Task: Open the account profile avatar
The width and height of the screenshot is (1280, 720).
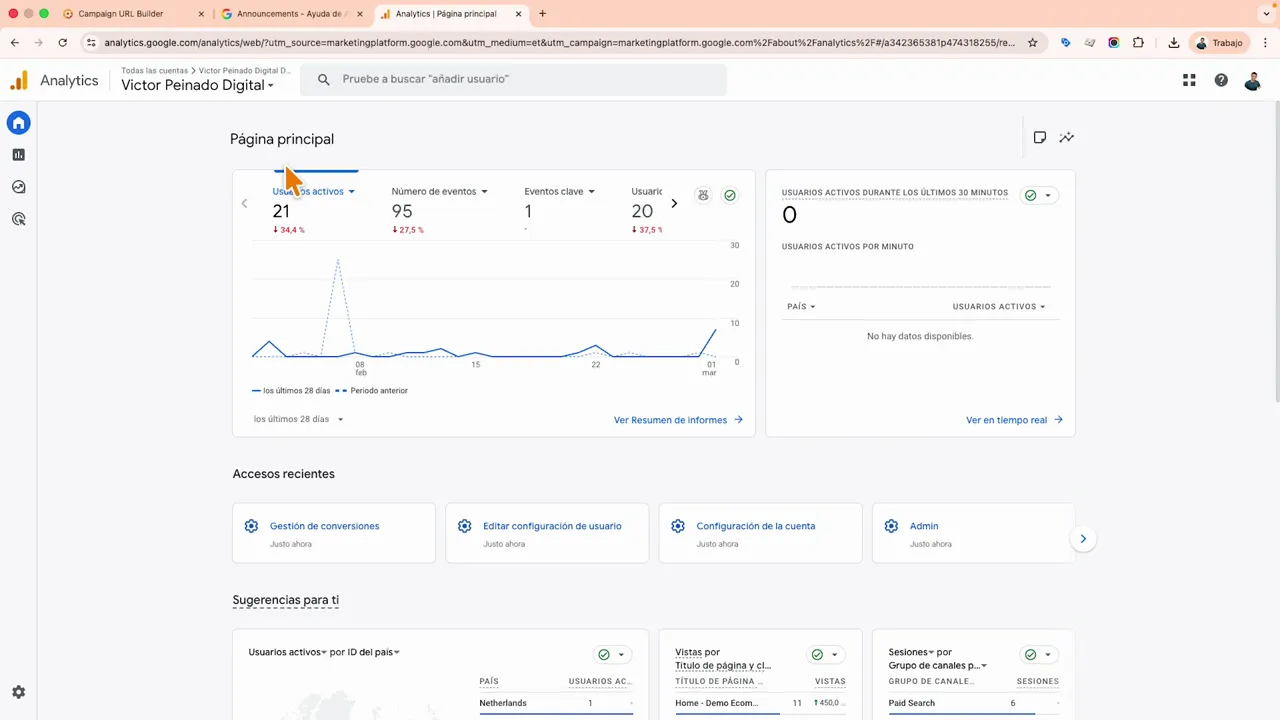Action: point(1252,80)
